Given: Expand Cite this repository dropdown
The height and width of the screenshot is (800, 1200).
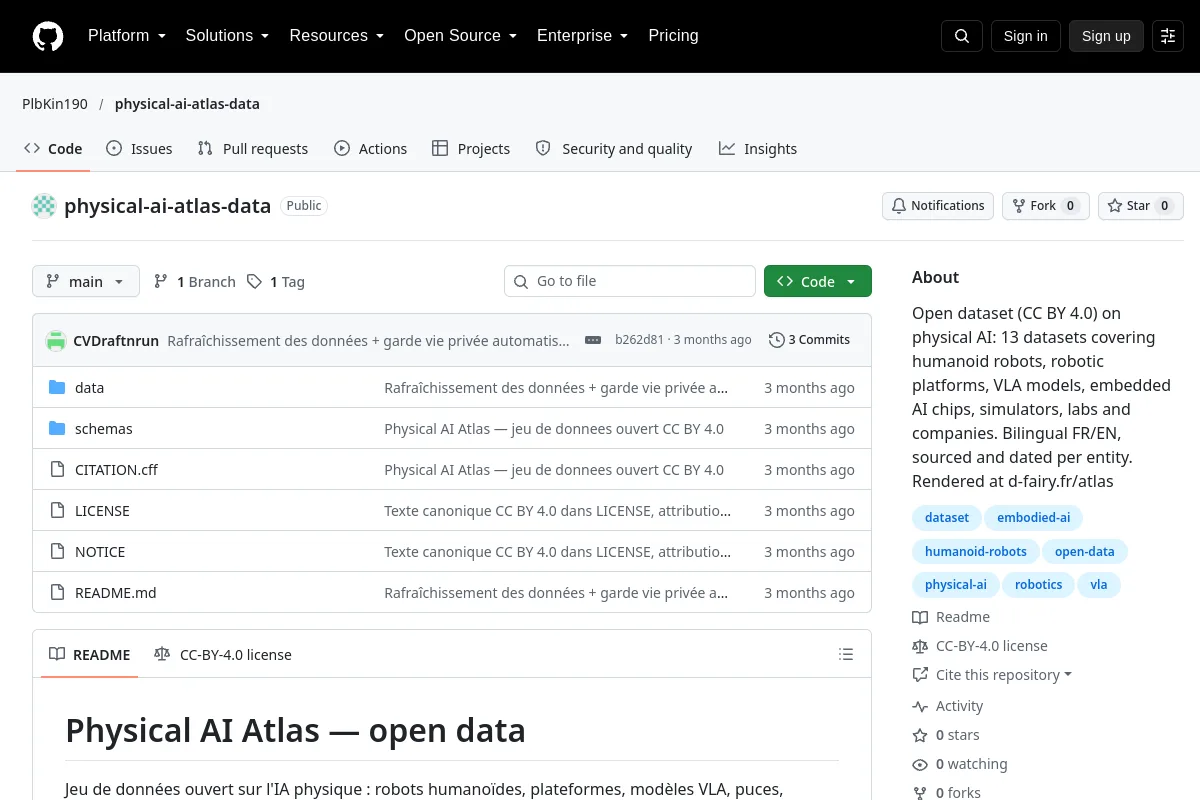Looking at the screenshot, I should [992, 675].
